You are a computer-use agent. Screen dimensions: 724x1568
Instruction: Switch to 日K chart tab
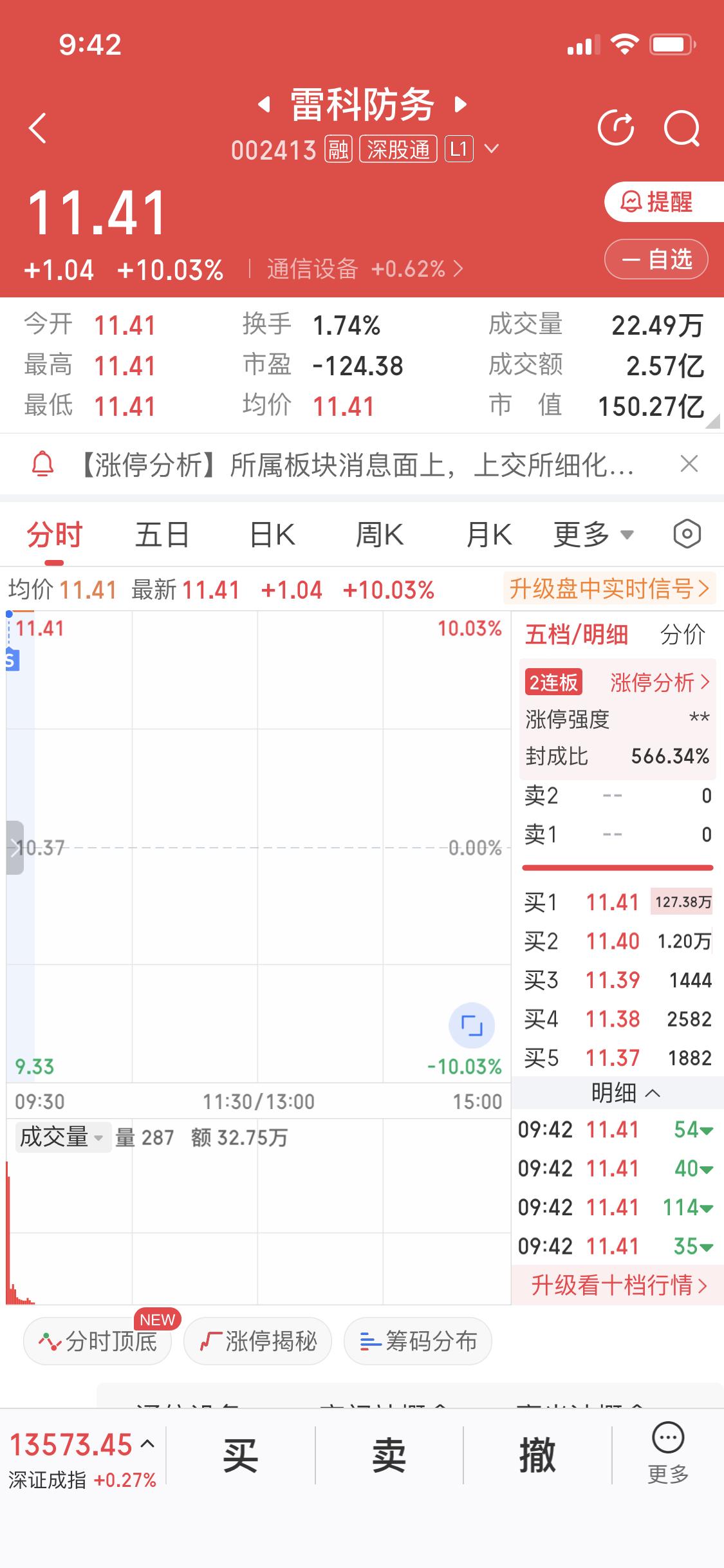point(272,535)
